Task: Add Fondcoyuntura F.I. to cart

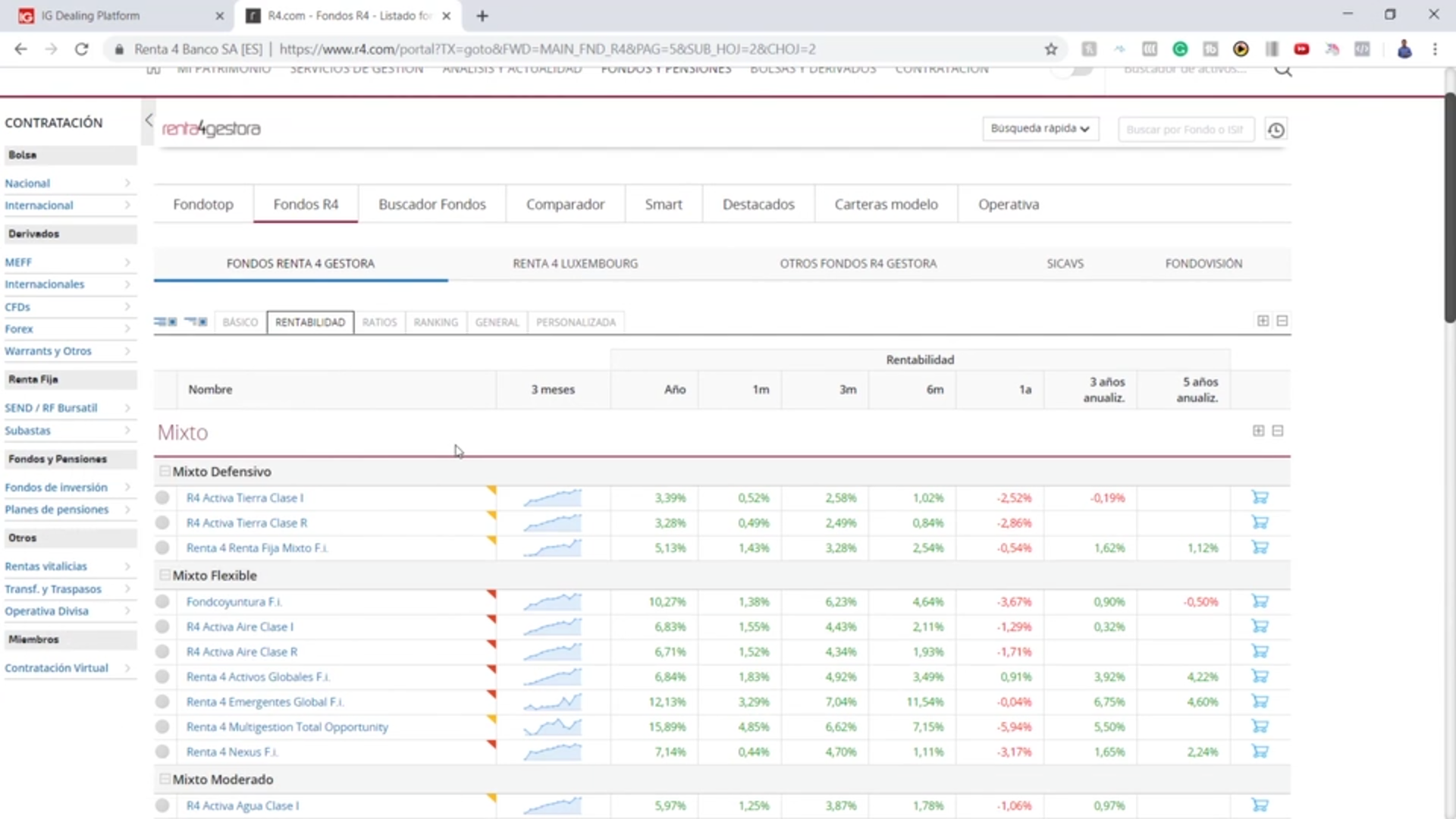Action: pyautogui.click(x=1260, y=601)
